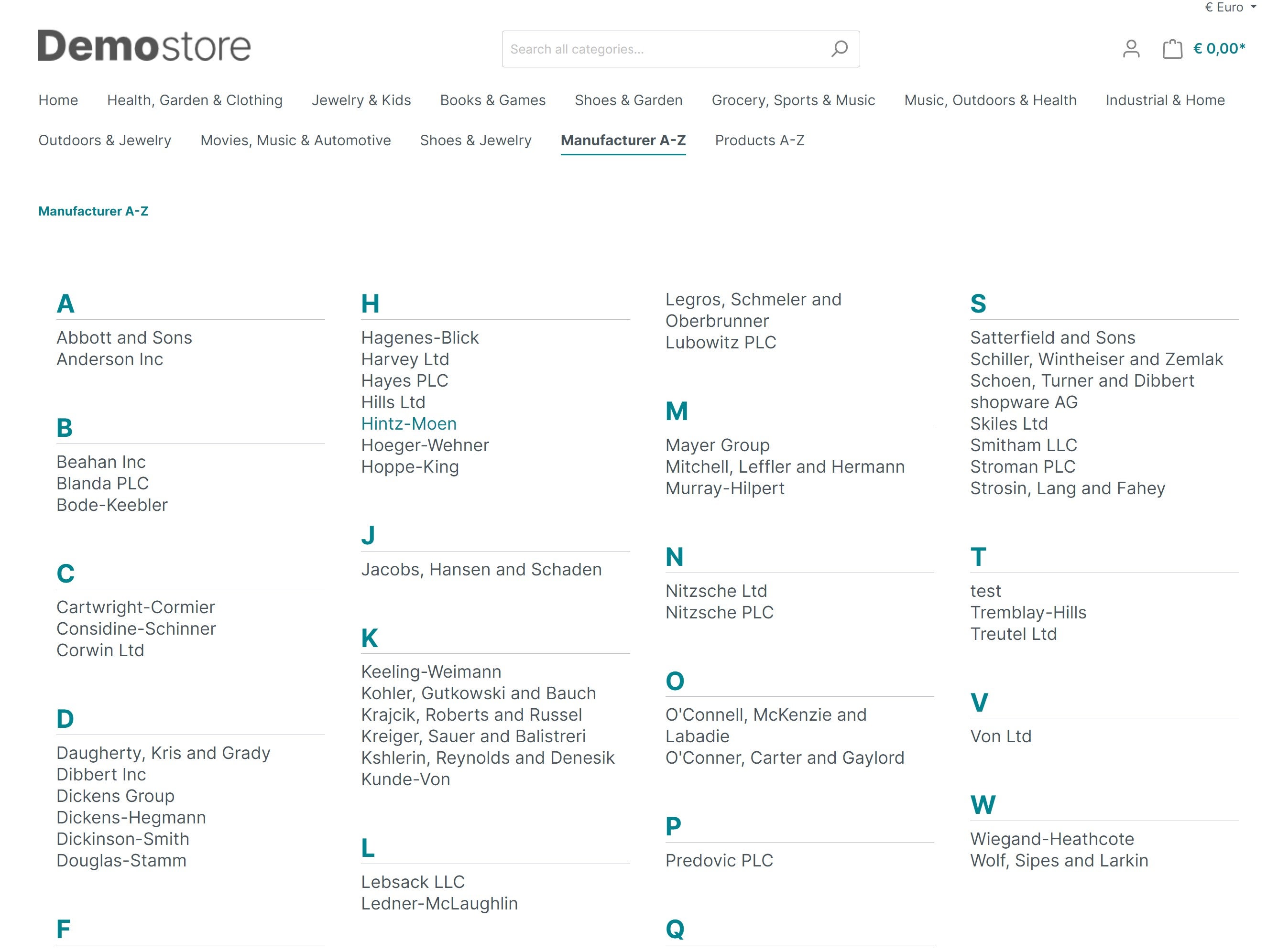The image size is (1267, 952).
Task: Click the Demostore logo
Action: tap(144, 46)
